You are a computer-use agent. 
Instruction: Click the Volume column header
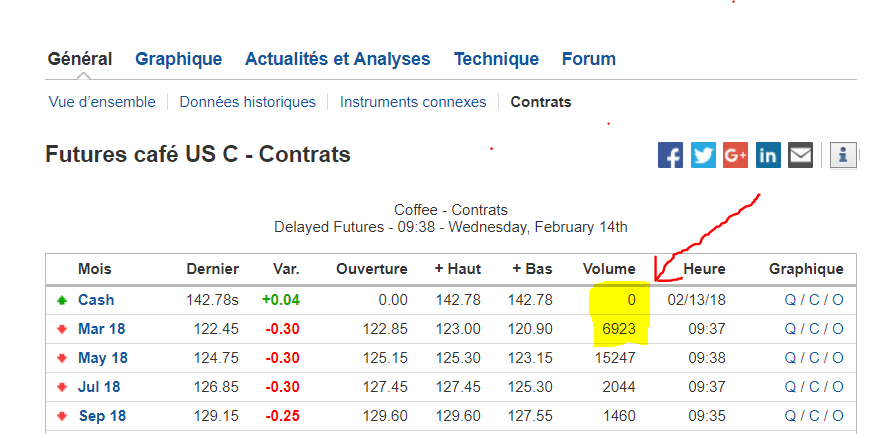(x=609, y=269)
